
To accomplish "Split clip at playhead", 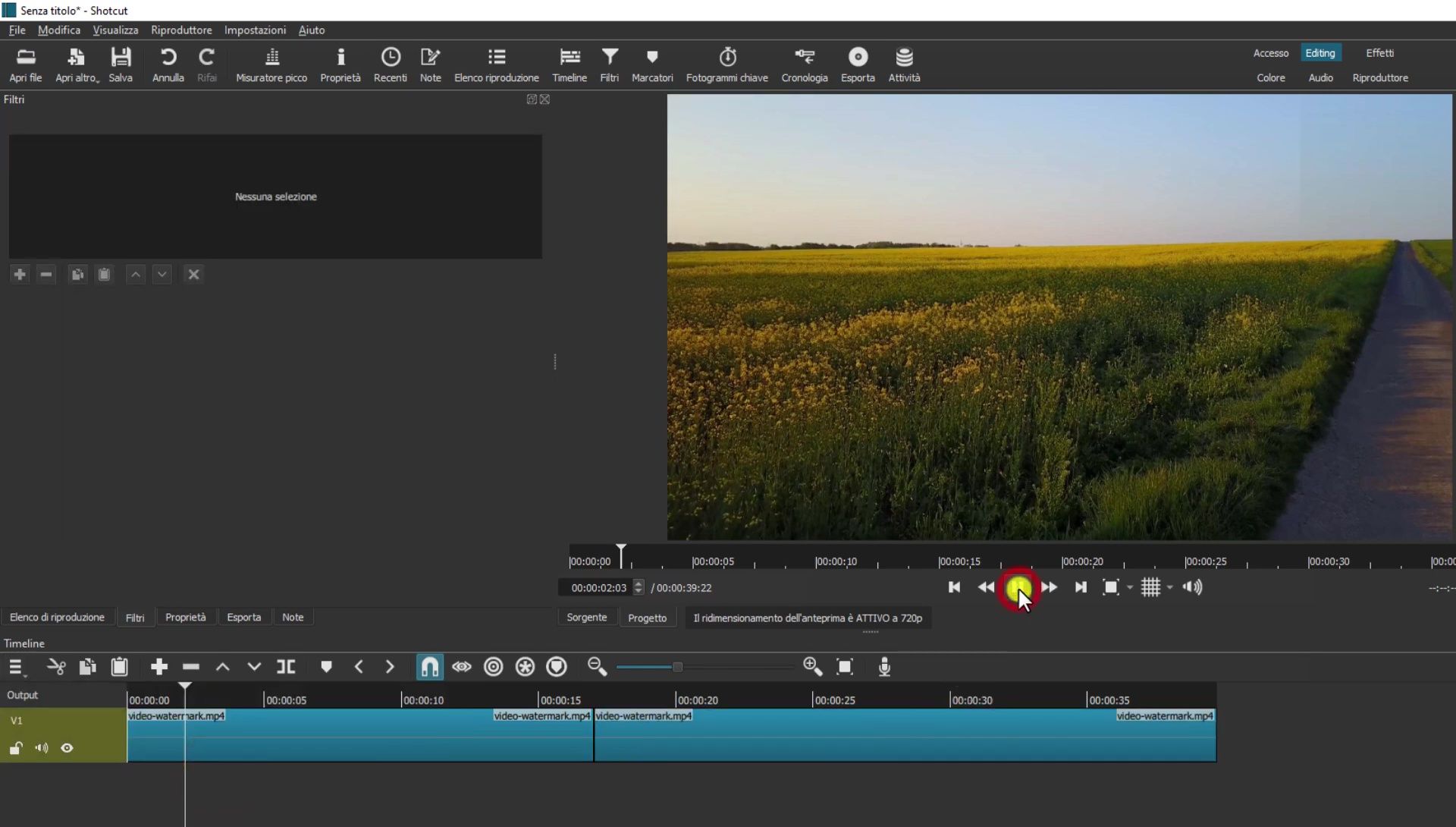I will coord(286,667).
